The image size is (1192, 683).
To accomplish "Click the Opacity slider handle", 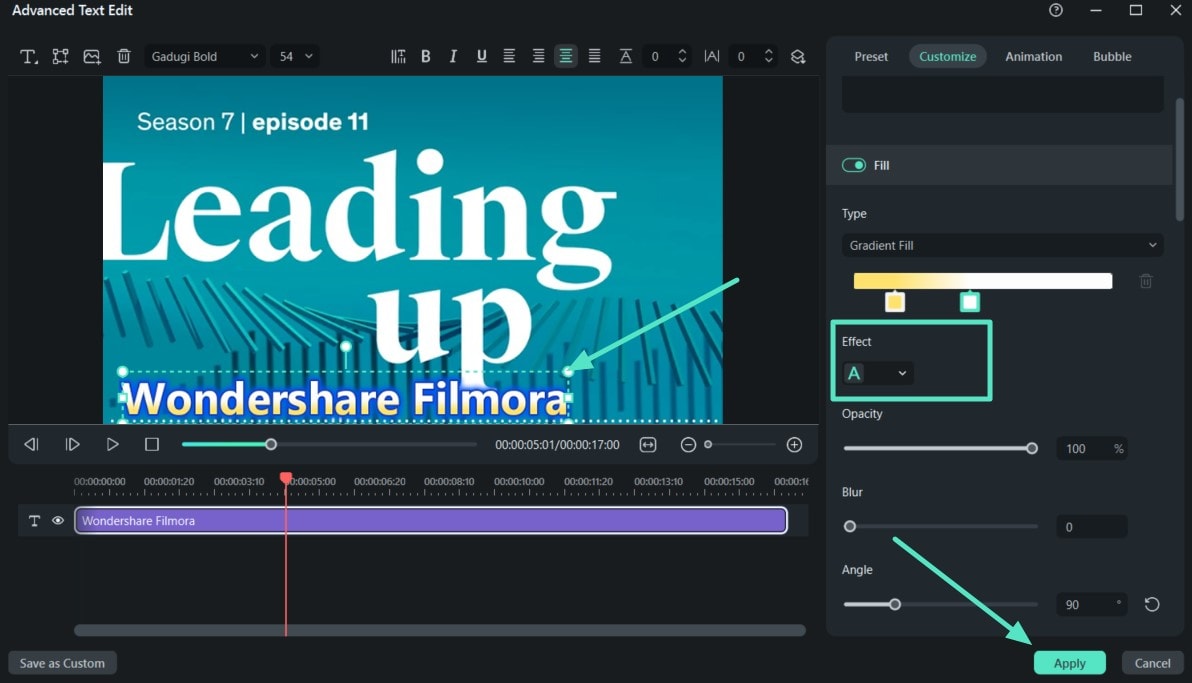I will [1032, 448].
